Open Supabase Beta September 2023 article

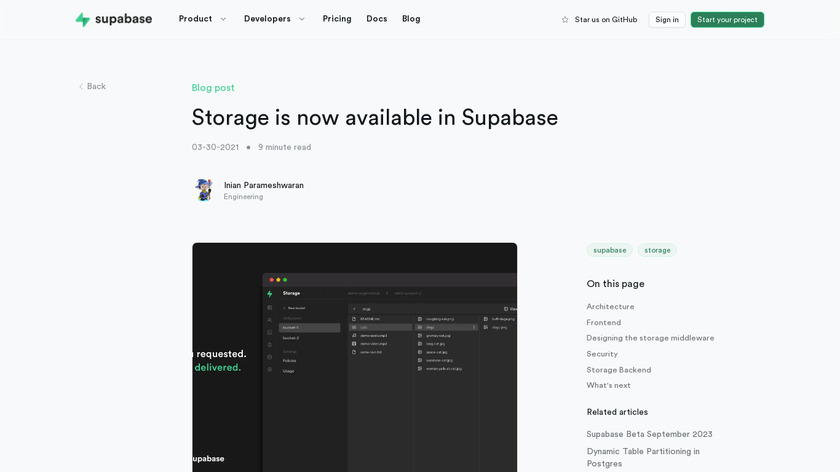click(x=649, y=434)
